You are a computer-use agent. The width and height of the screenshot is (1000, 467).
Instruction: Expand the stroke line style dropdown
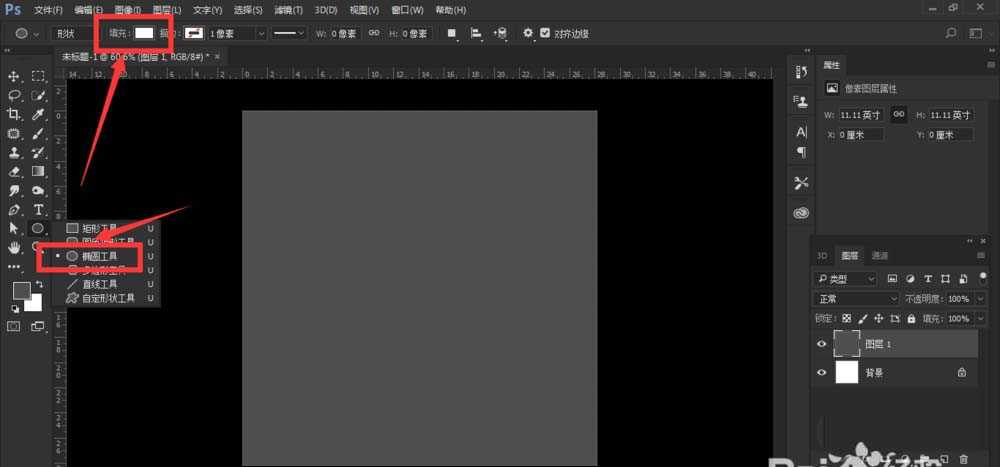coord(291,32)
